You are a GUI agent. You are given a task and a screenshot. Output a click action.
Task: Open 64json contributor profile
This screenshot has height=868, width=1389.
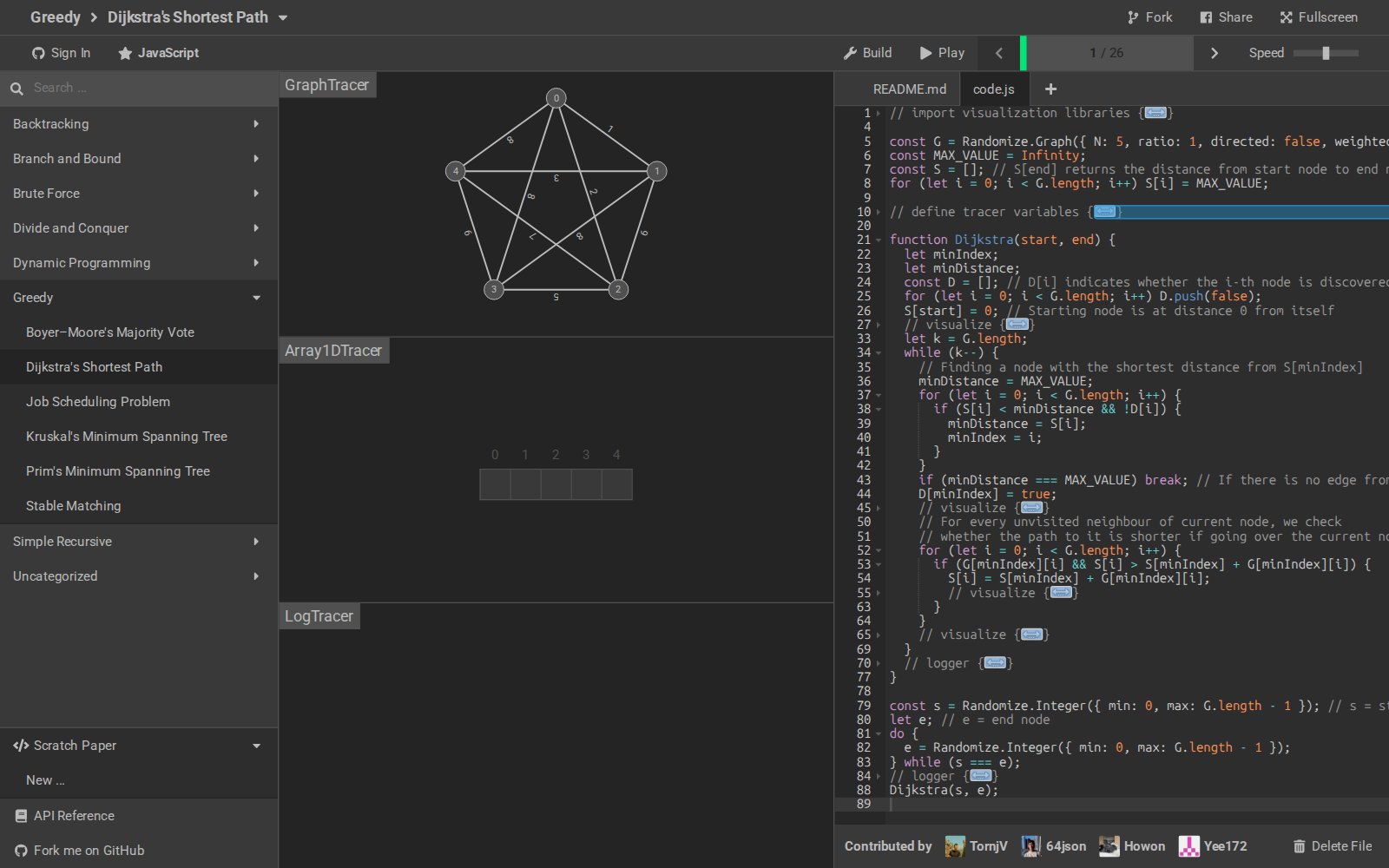(1054, 846)
